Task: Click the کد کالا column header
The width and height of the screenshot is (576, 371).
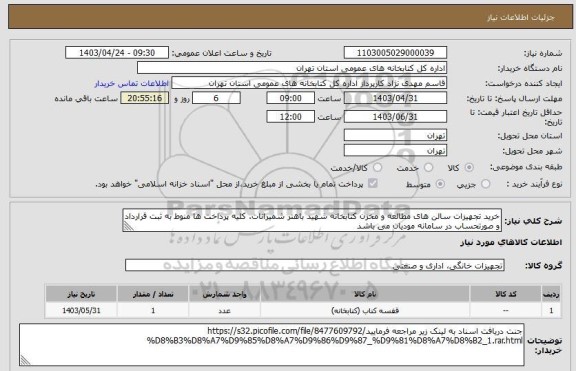Action: click(506, 294)
